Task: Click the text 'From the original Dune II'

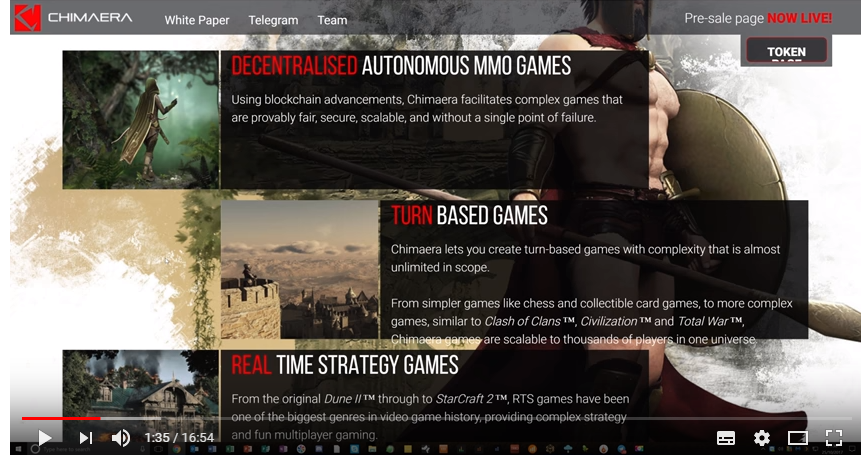Action: pos(429,417)
